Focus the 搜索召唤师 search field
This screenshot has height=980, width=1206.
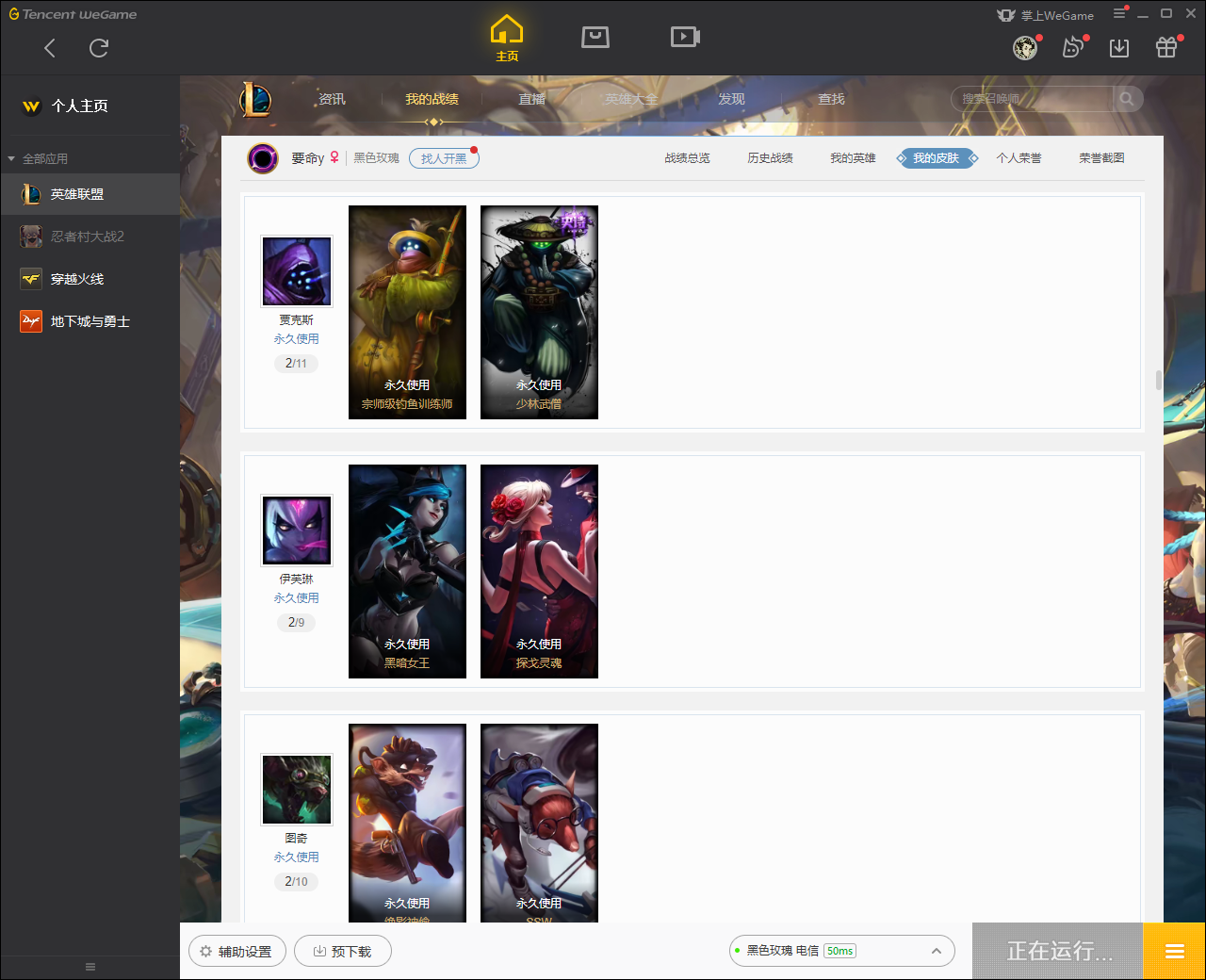point(1033,99)
